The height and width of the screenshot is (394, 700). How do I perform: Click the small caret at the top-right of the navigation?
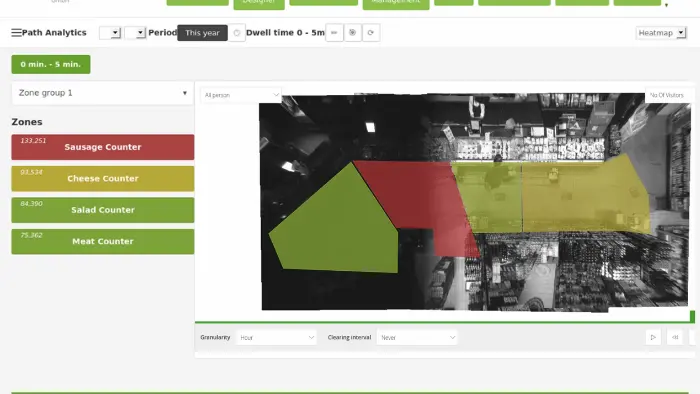[667, 5]
